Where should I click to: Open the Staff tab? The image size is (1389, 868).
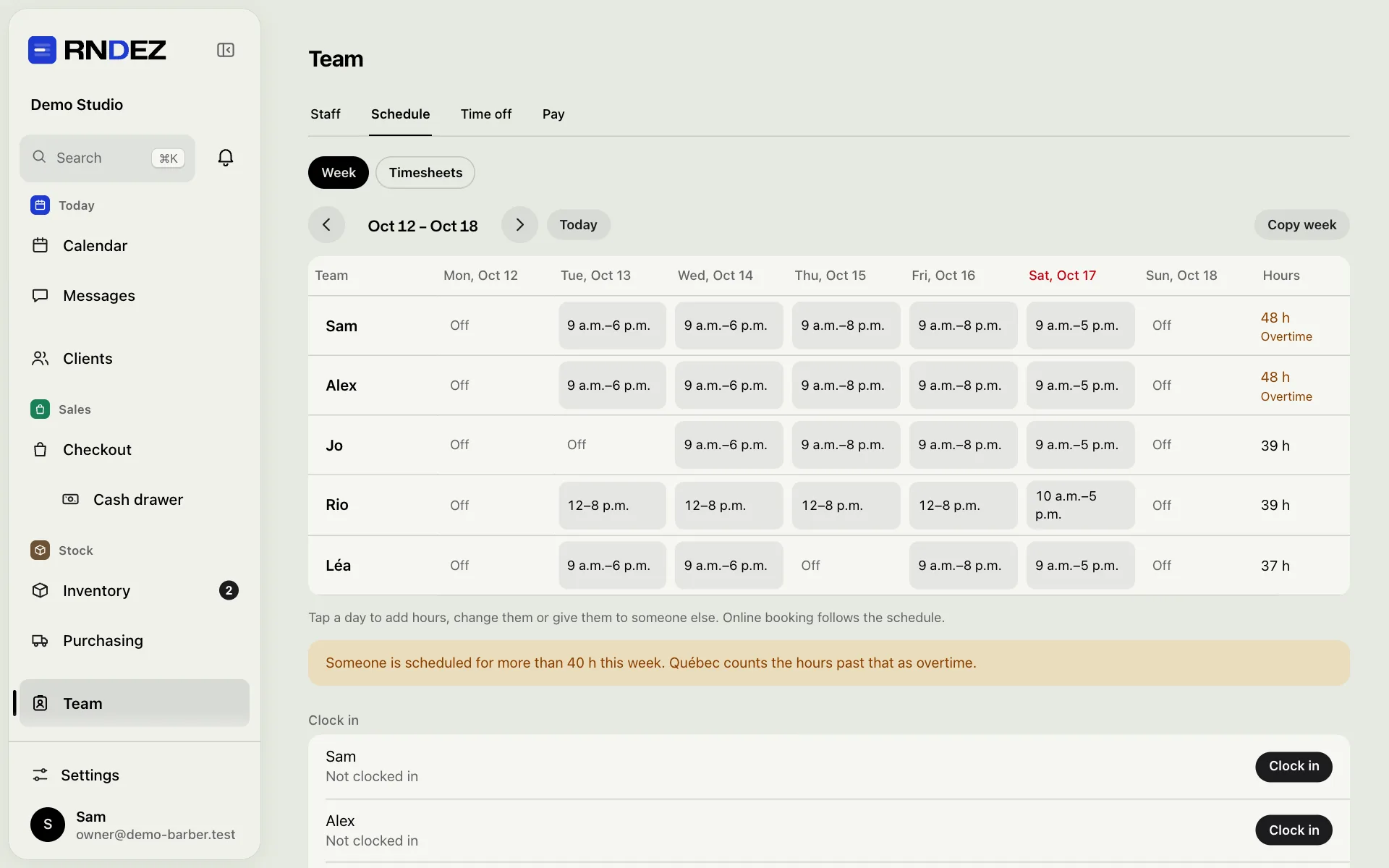326,114
